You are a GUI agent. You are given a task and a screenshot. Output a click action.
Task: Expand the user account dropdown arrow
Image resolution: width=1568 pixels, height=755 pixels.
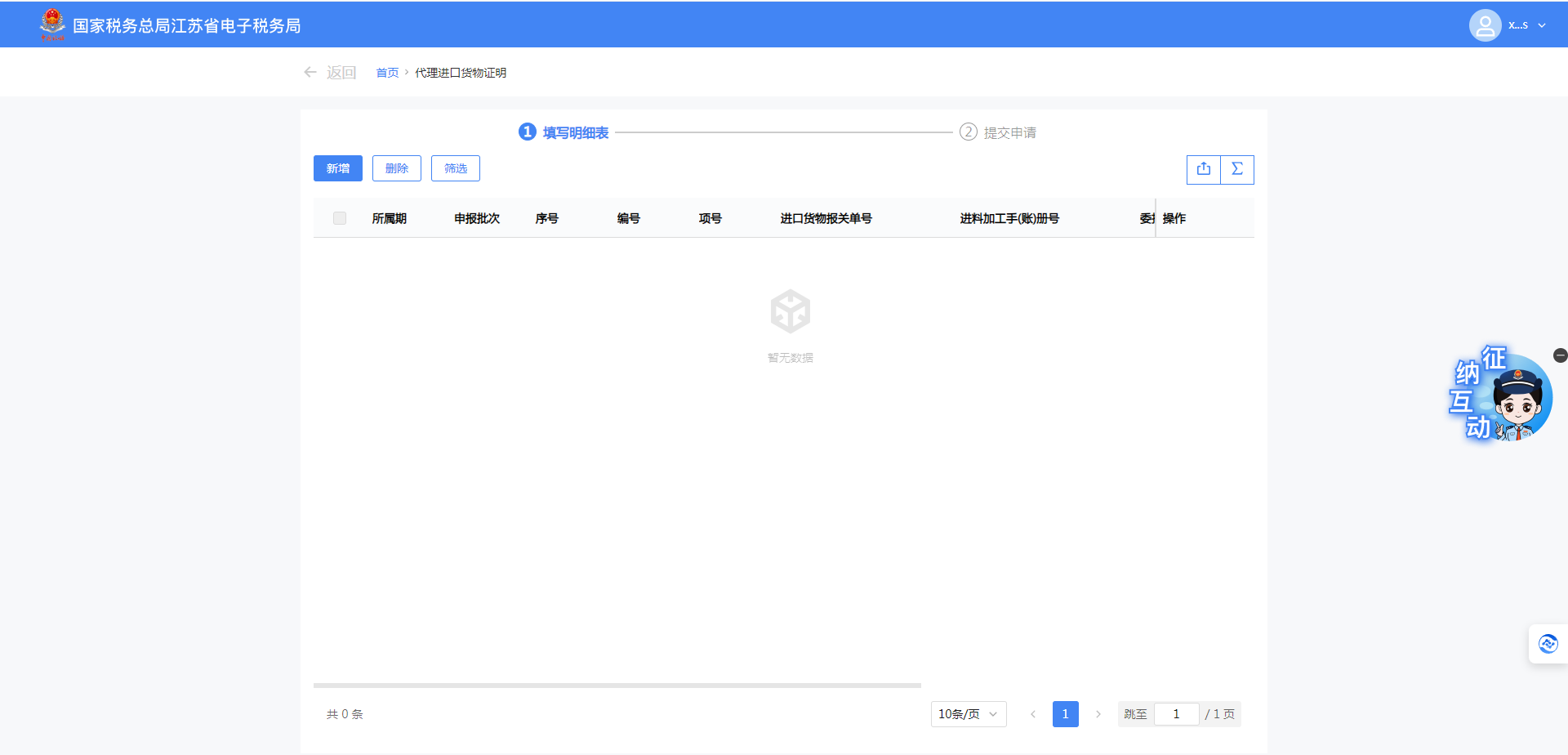[x=1542, y=25]
